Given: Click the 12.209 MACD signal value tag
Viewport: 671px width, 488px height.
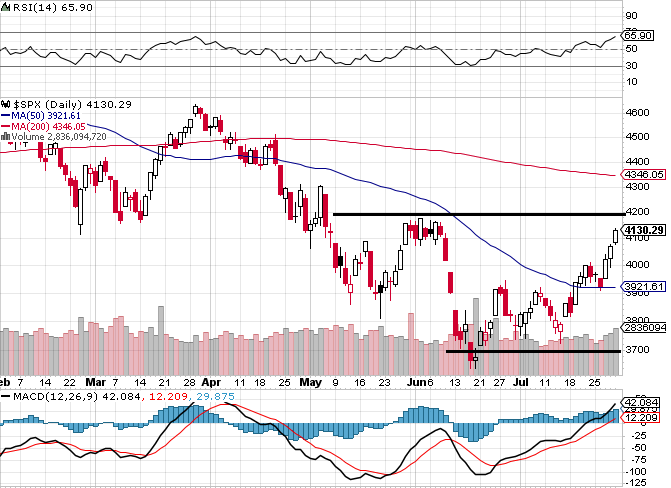Looking at the screenshot, I should click(640, 417).
